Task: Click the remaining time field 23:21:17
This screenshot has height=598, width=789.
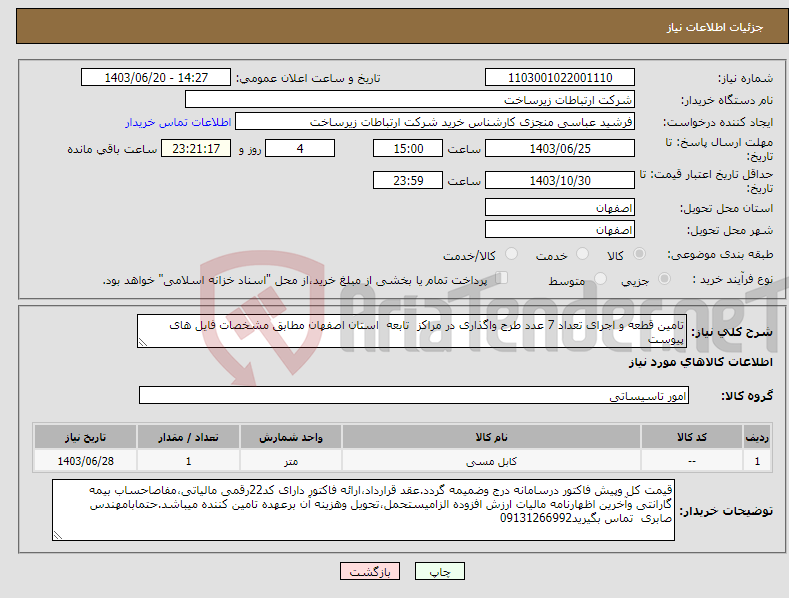Action: (196, 148)
